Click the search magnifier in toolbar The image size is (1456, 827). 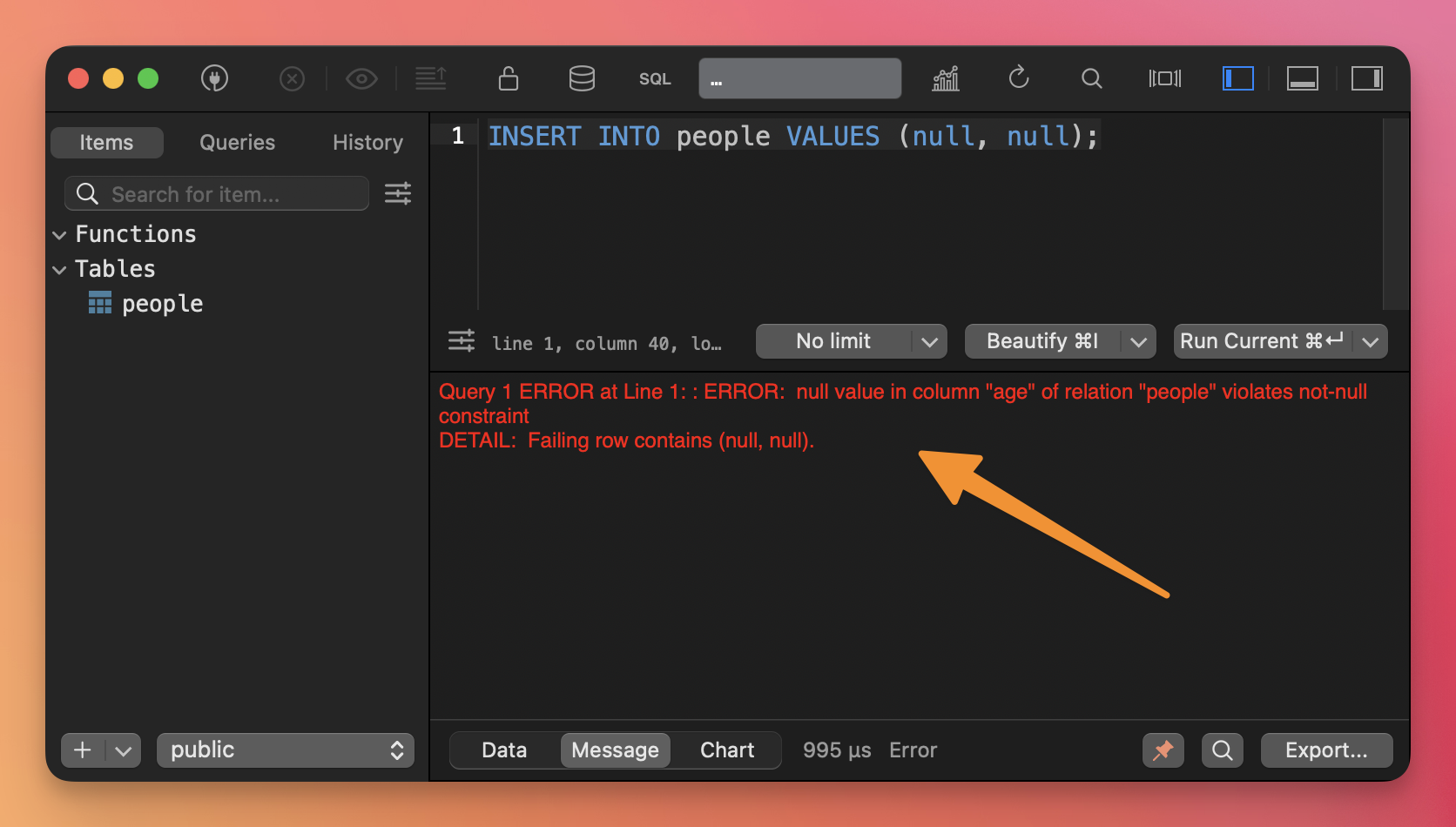point(1091,78)
